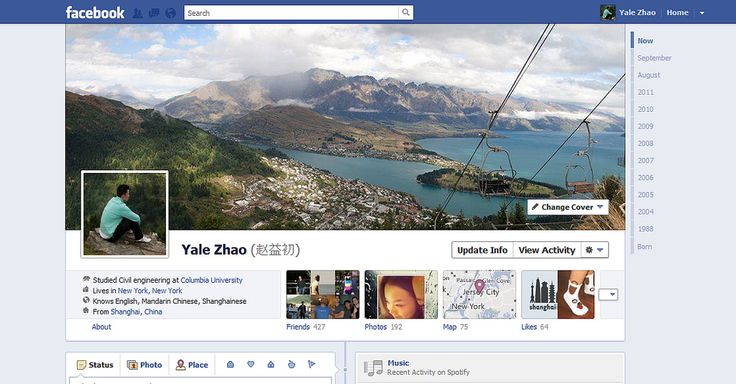Viewport: 736px width, 384px height.
Task: Open Map thumbnail showing Jersey City
Action: pos(480,294)
